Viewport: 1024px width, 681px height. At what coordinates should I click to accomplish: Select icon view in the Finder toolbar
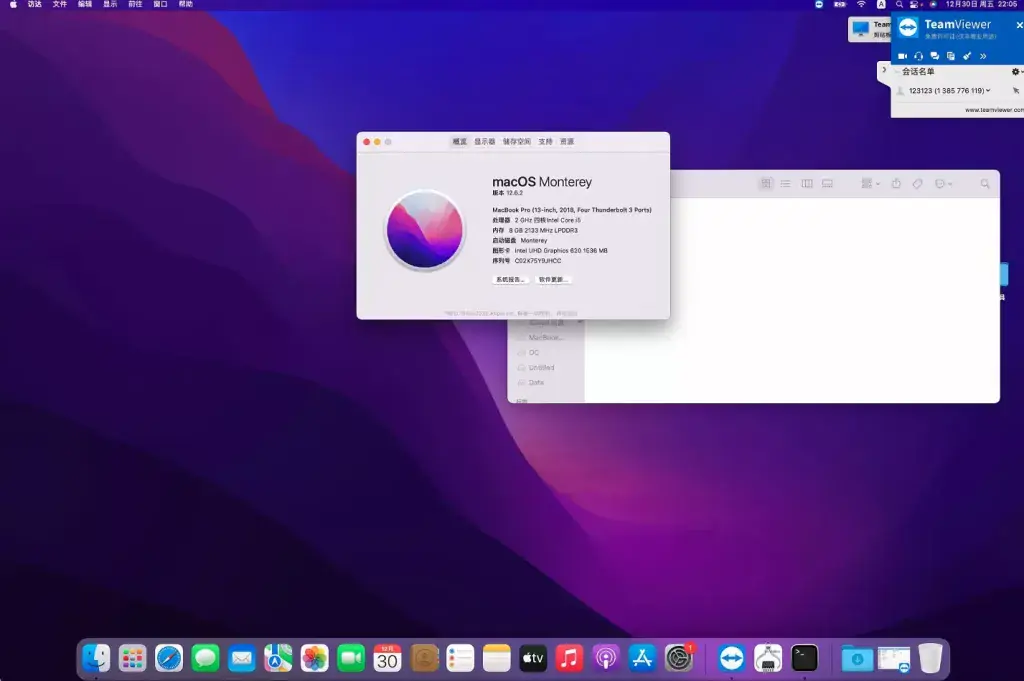point(766,183)
